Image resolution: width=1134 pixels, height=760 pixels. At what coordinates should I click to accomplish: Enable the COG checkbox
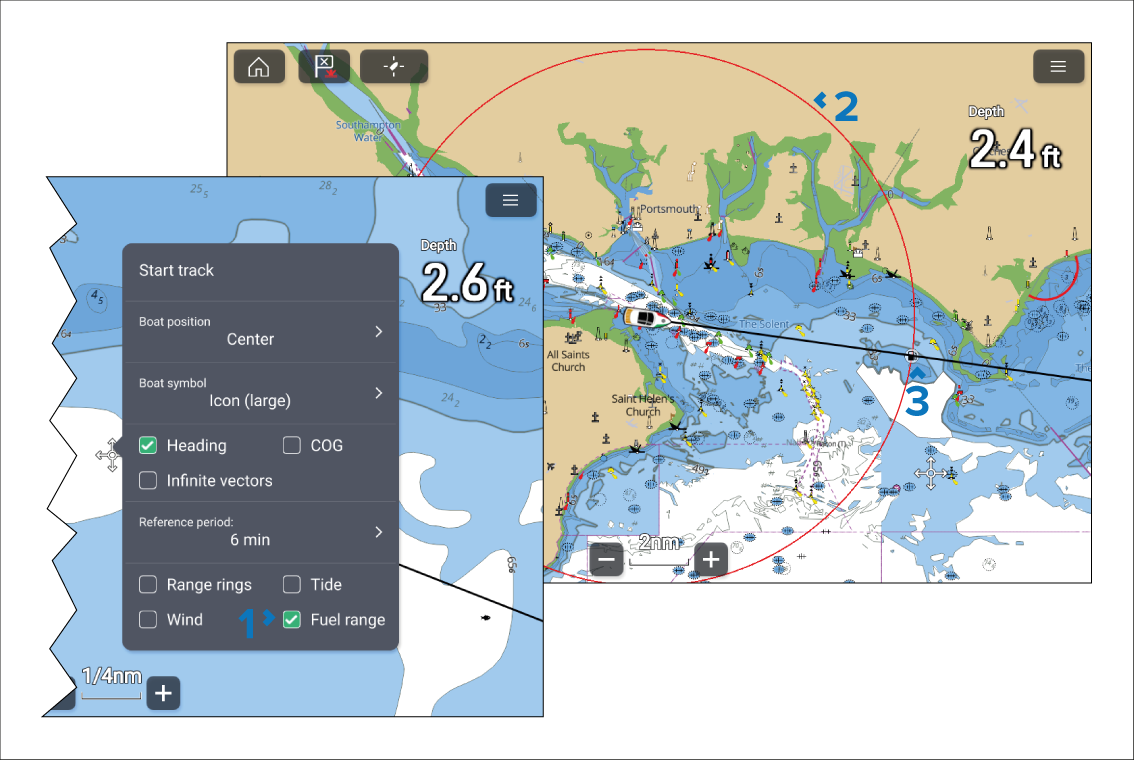coord(292,446)
